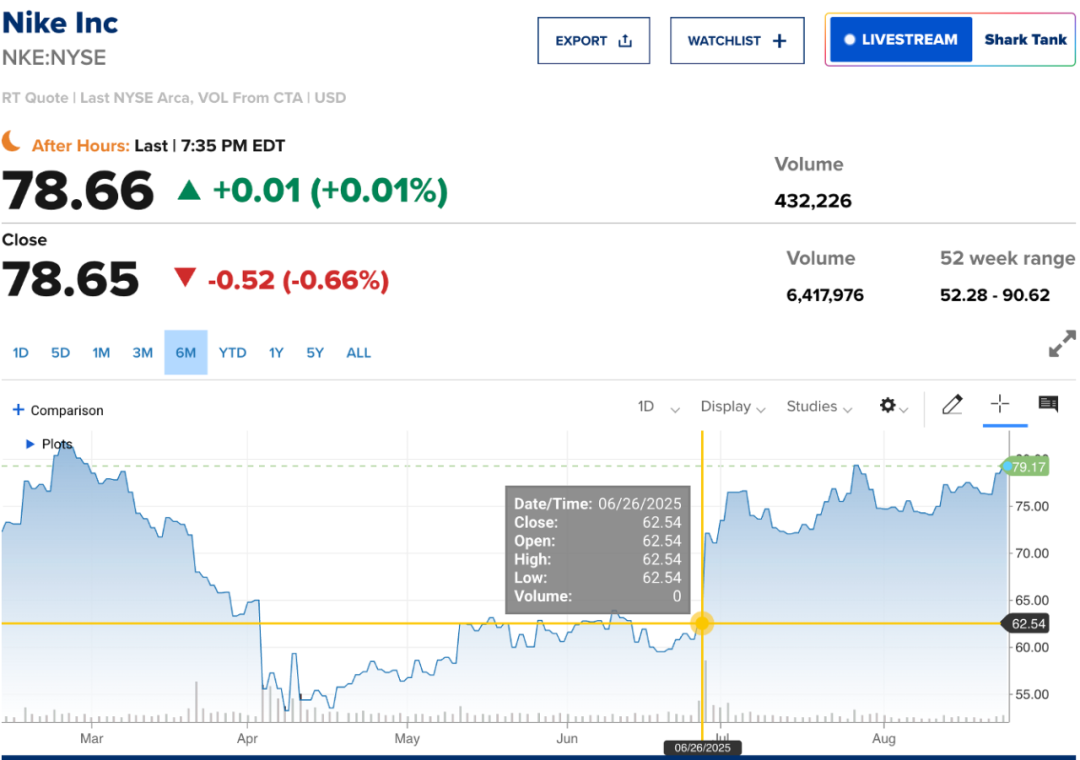Expand the Plots disclosure triangle
The height and width of the screenshot is (760, 1080).
coord(30,444)
